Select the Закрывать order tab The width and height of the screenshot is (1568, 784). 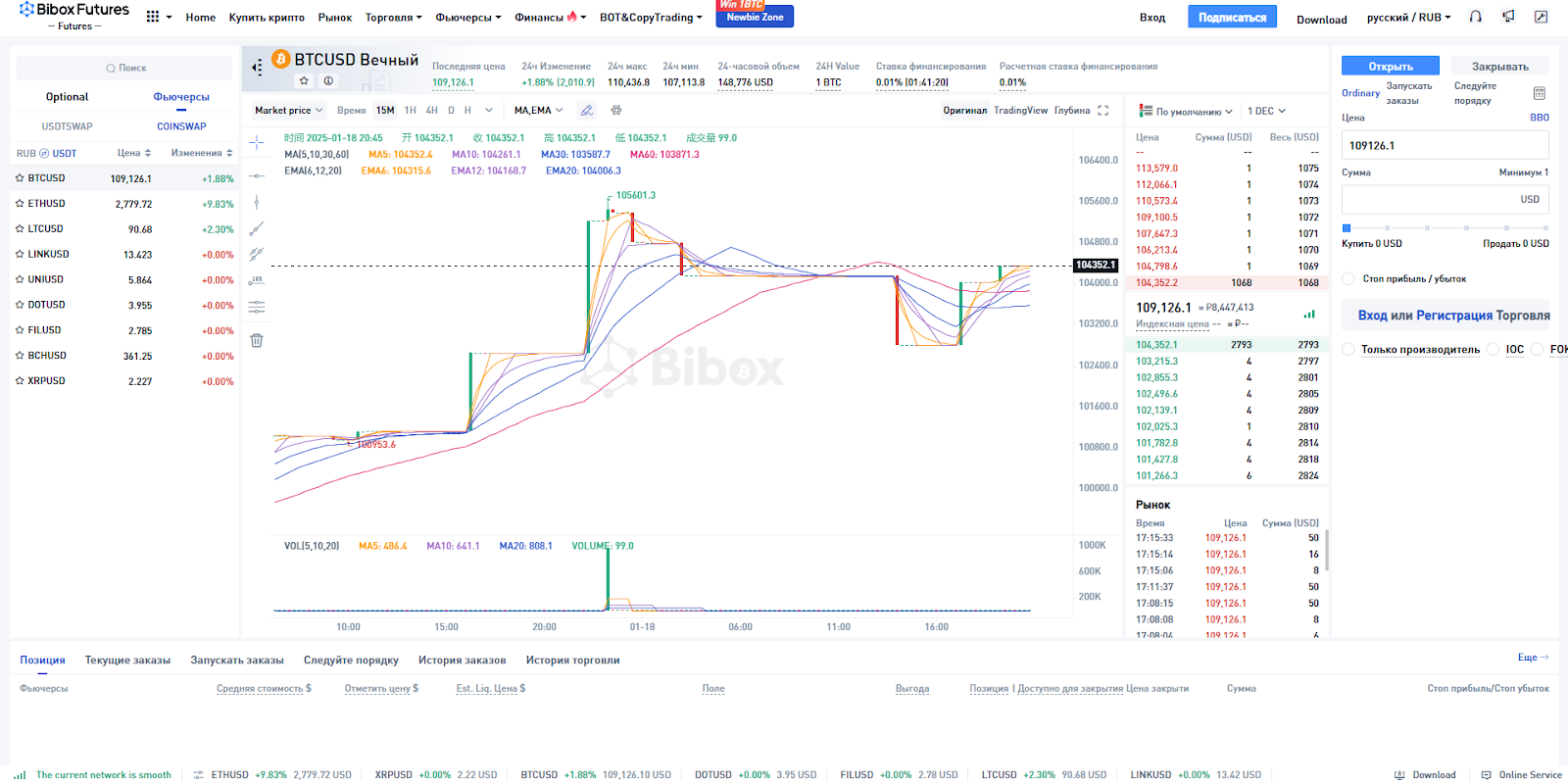click(1500, 67)
